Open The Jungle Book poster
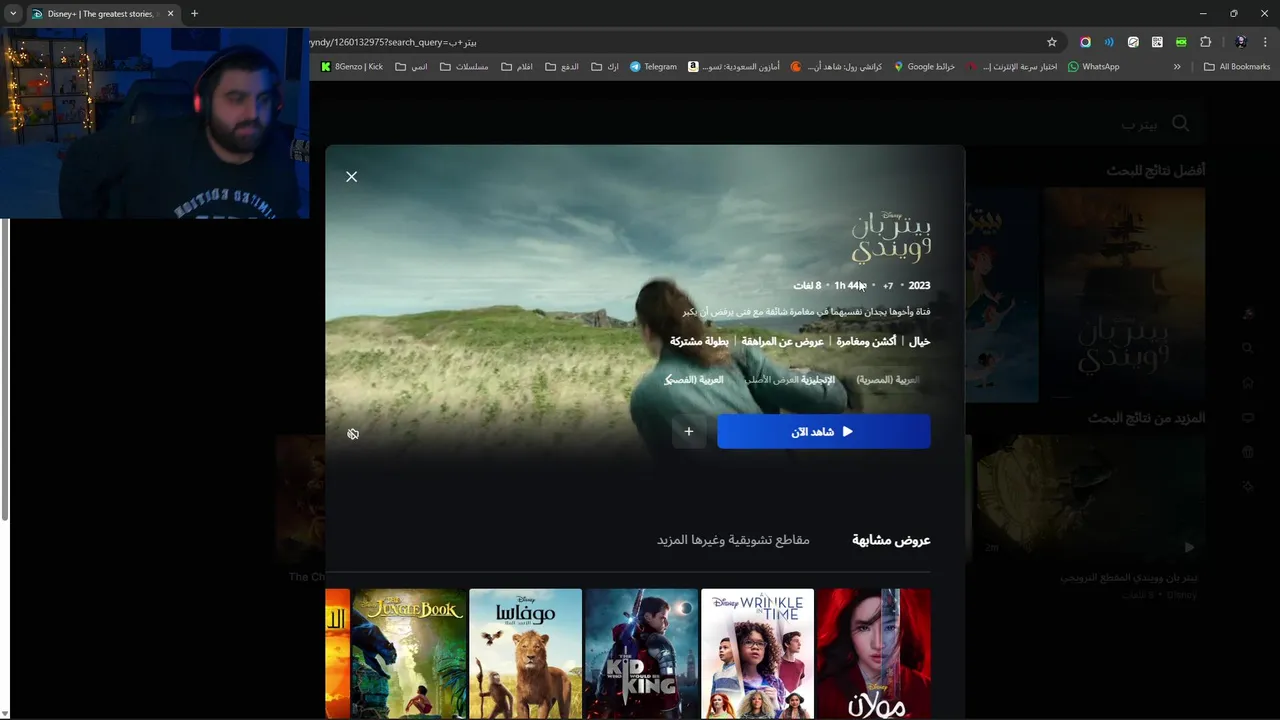Viewport: 1280px width, 720px height. 409,653
